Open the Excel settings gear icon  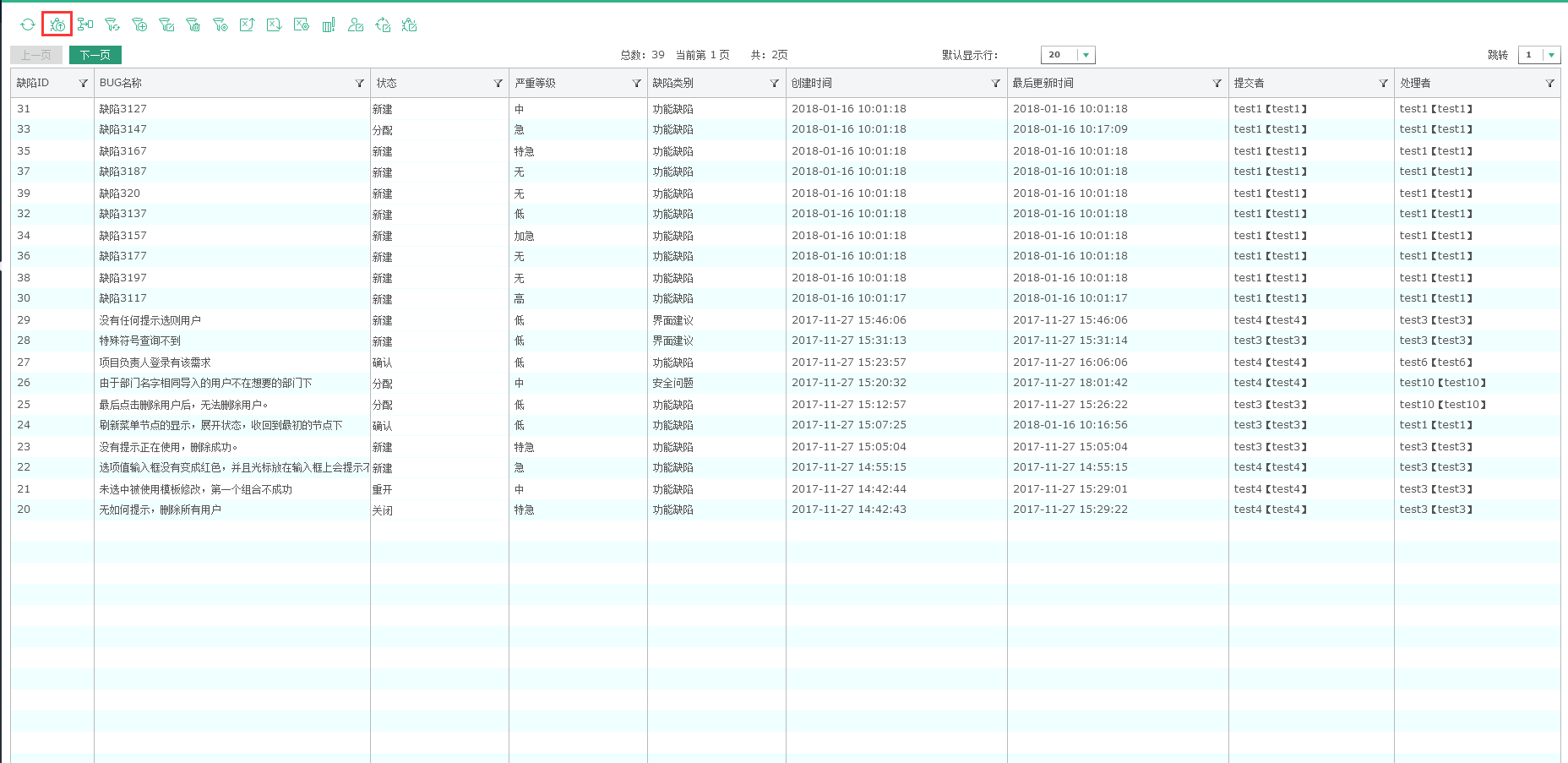click(x=302, y=25)
